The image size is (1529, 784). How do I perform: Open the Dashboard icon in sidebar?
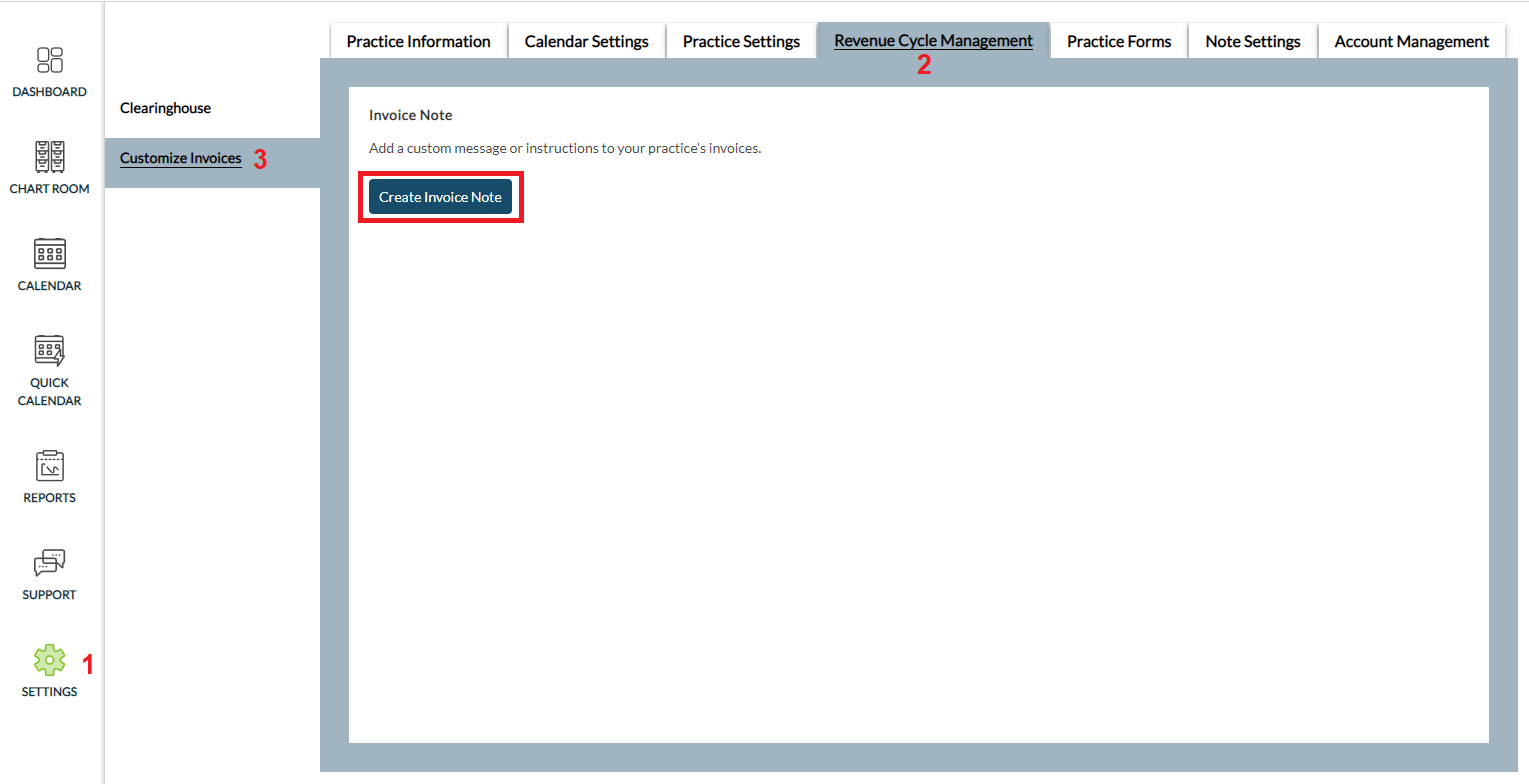click(49, 60)
